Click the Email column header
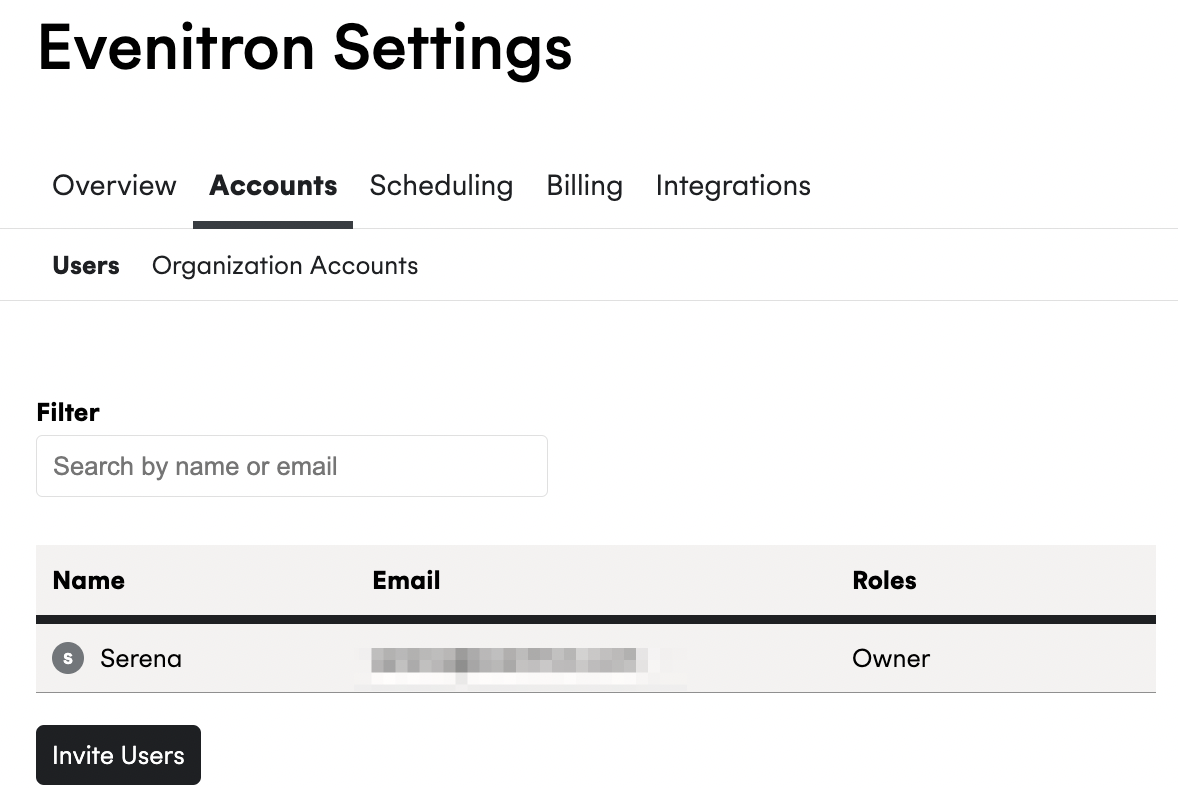The image size is (1178, 788). [x=406, y=580]
